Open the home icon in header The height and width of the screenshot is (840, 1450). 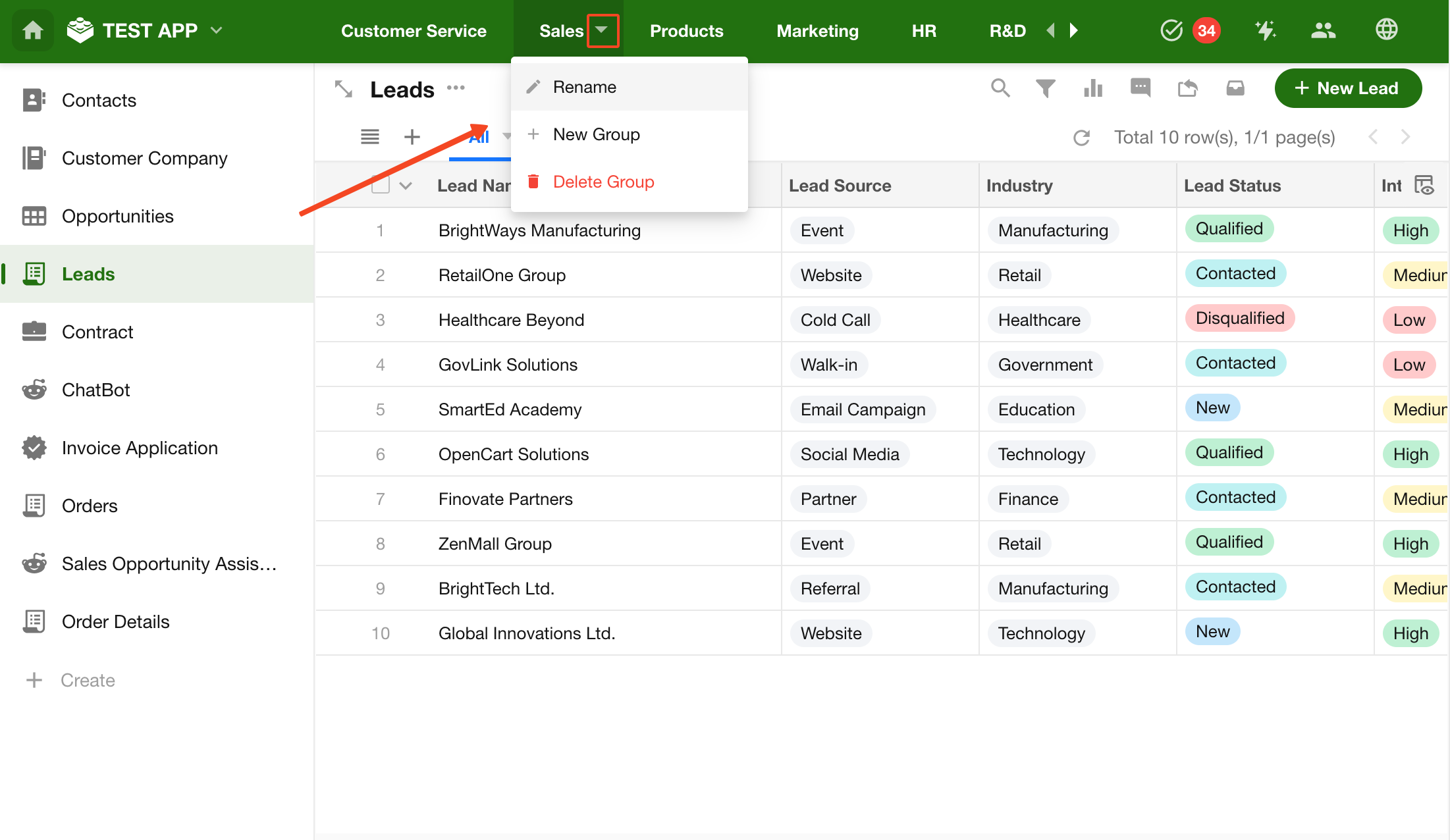[x=33, y=30]
